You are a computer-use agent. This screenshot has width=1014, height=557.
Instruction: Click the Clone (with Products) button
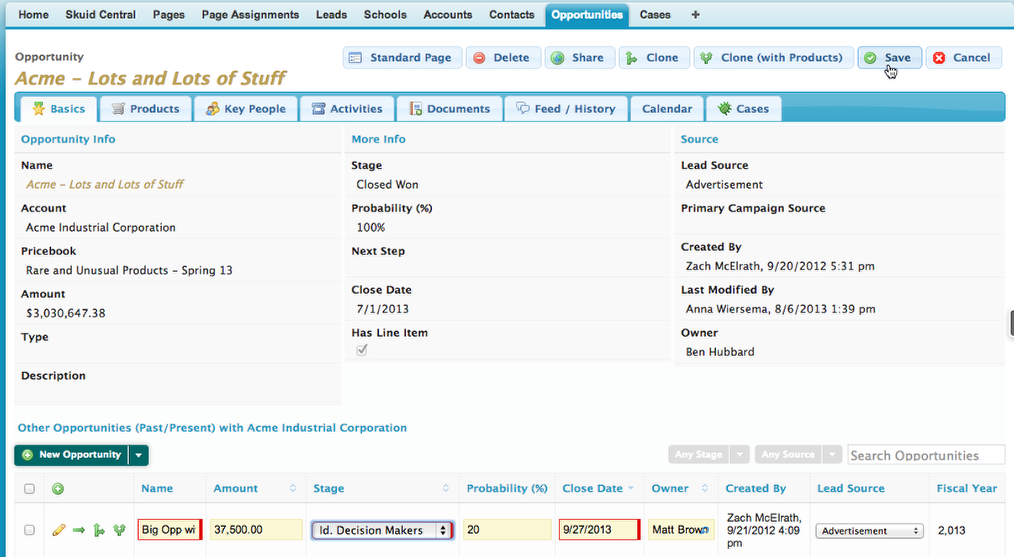(773, 58)
